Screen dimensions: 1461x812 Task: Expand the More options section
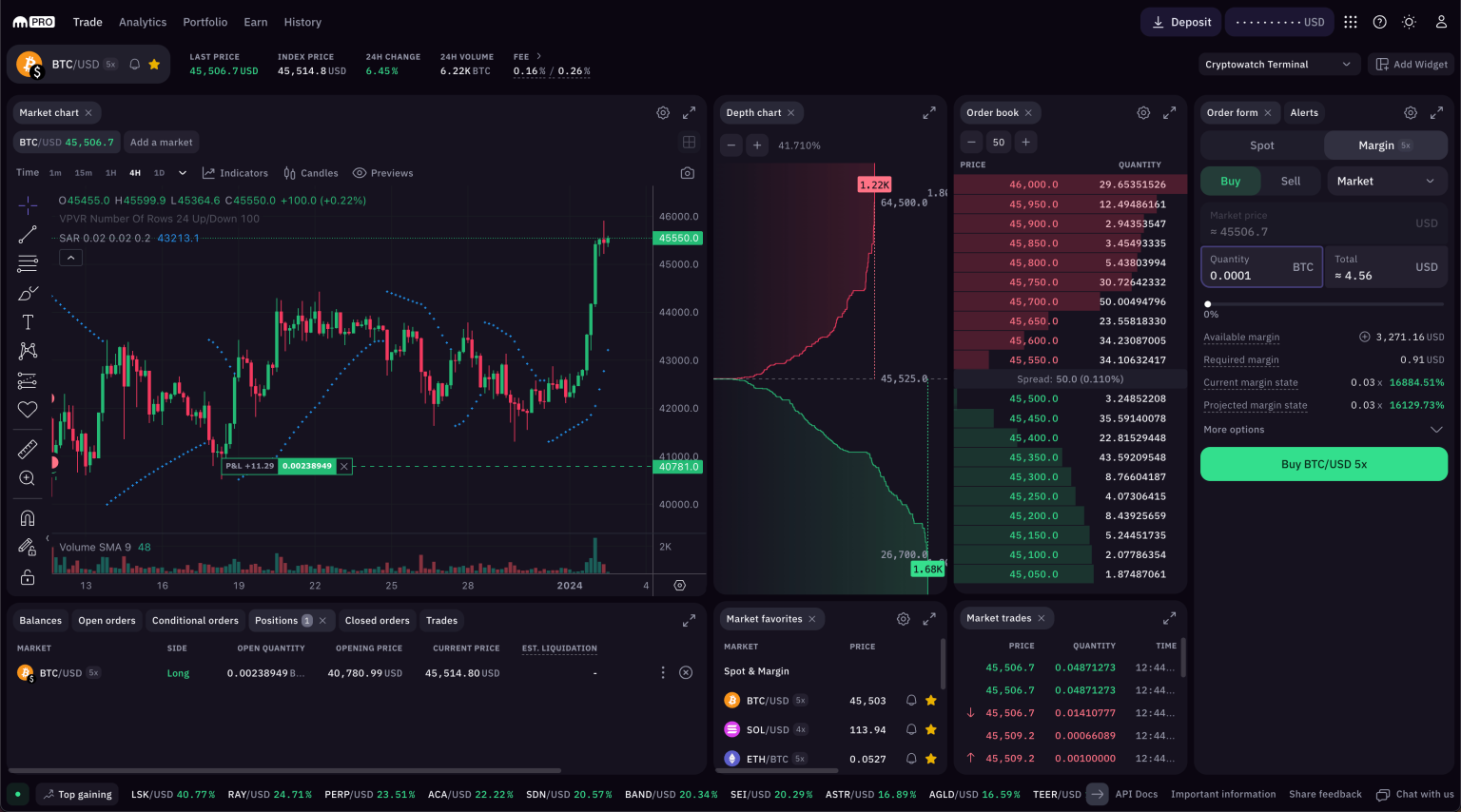click(1323, 429)
